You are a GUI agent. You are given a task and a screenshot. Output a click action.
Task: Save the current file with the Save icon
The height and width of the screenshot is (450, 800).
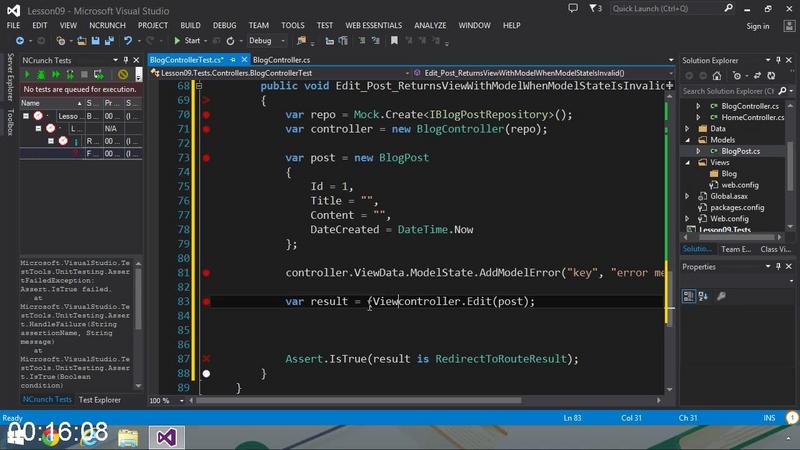pos(95,40)
